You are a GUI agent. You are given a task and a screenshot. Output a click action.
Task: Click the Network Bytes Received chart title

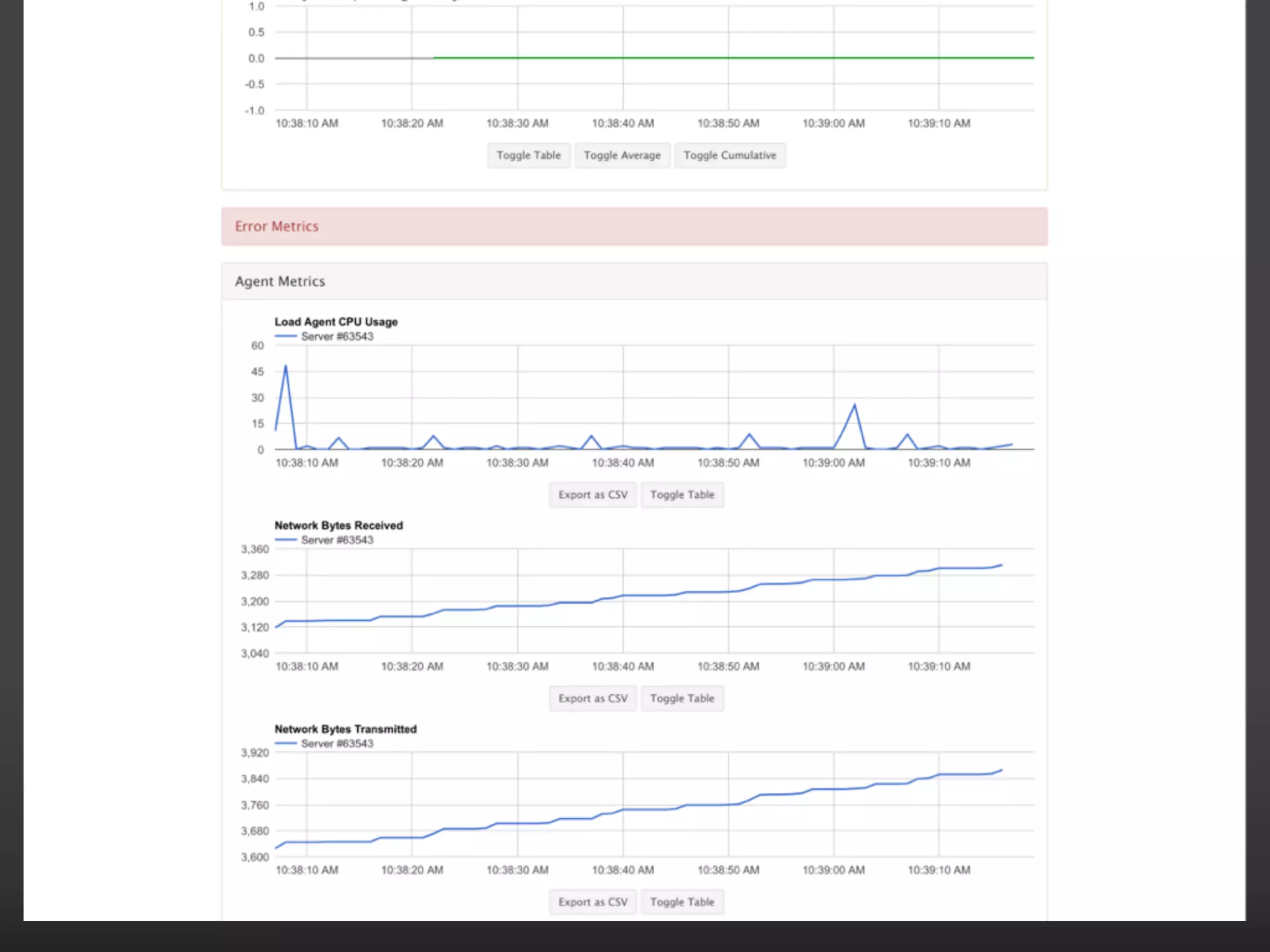coord(339,526)
